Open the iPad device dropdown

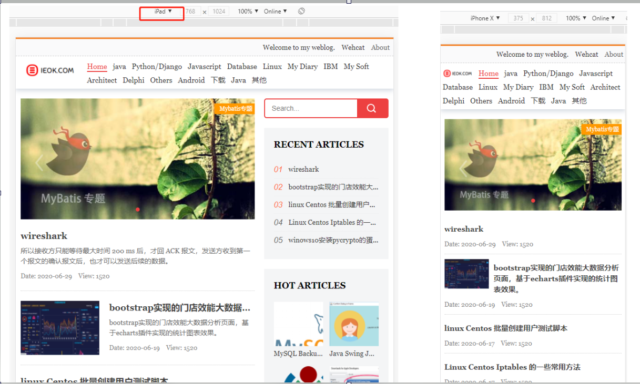click(x=163, y=11)
